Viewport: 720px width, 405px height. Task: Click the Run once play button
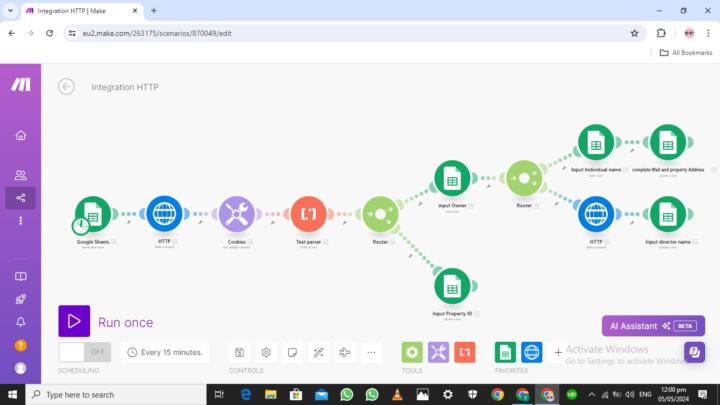(74, 321)
